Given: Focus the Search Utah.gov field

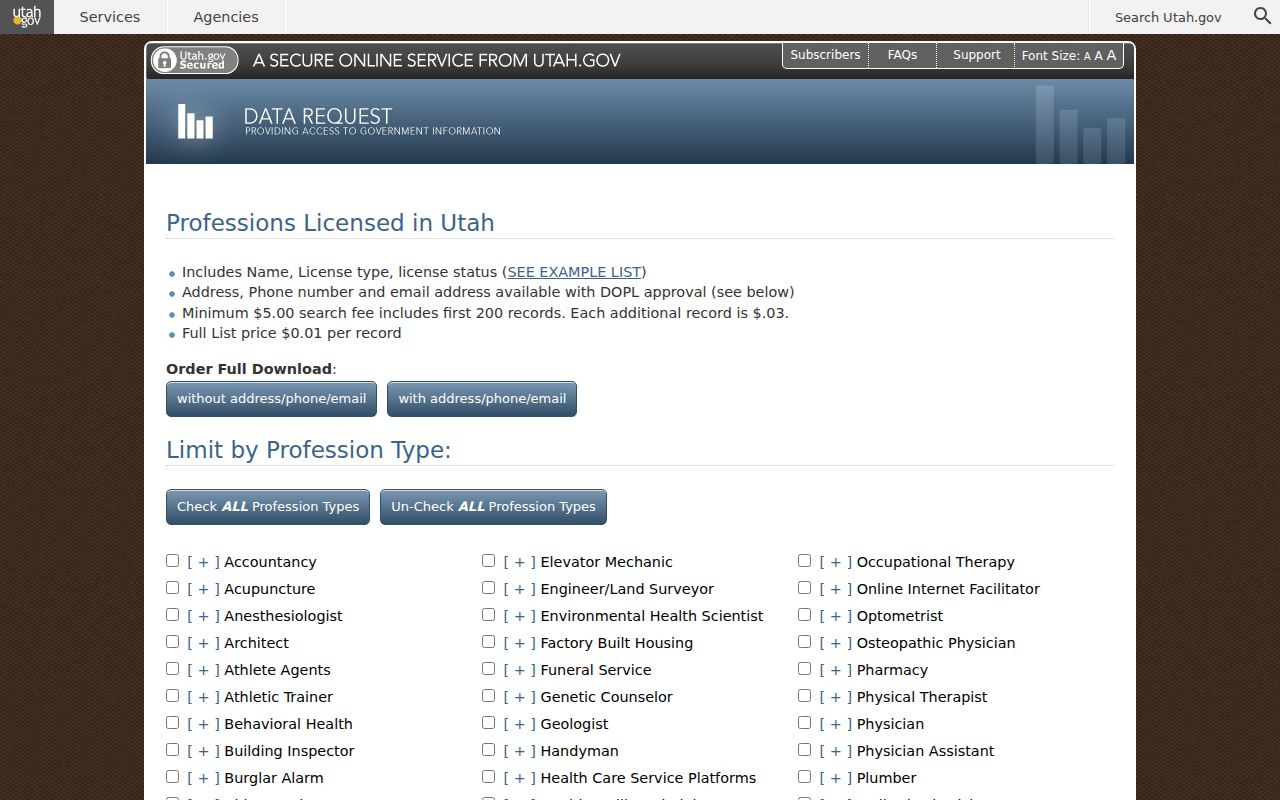Looking at the screenshot, I should click(x=1168, y=17).
